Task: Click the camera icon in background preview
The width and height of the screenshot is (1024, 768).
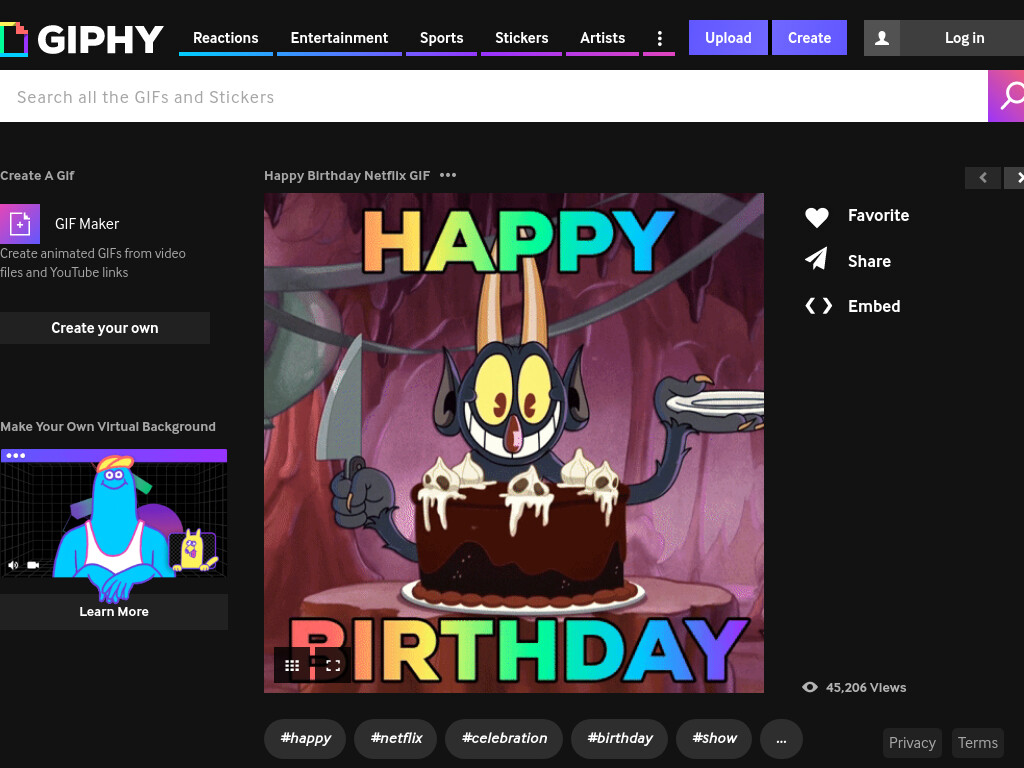Action: (x=33, y=565)
